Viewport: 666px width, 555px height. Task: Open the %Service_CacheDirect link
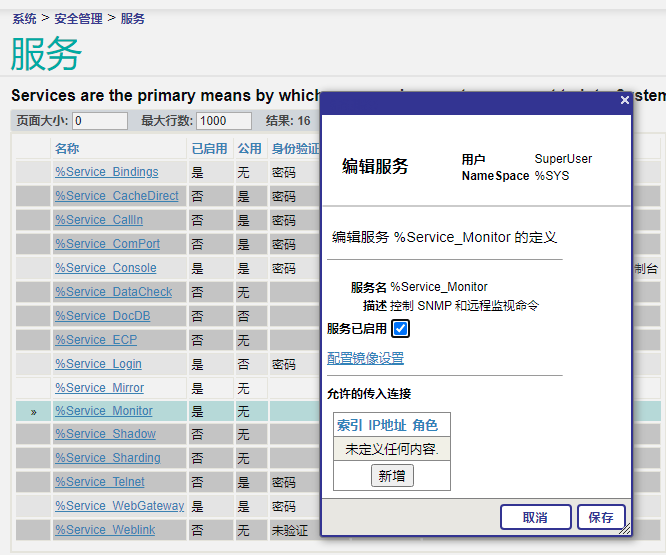pyautogui.click(x=116, y=196)
